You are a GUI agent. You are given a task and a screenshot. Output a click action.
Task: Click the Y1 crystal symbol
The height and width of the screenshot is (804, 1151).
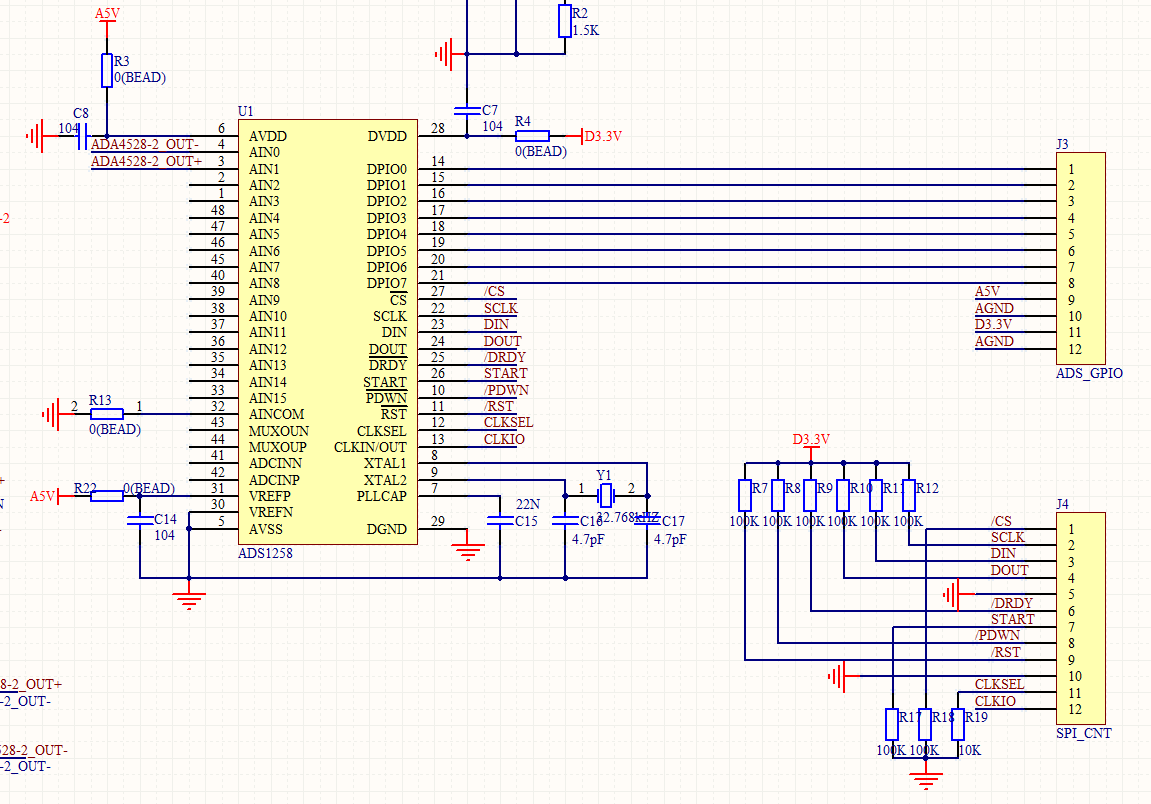[x=606, y=496]
